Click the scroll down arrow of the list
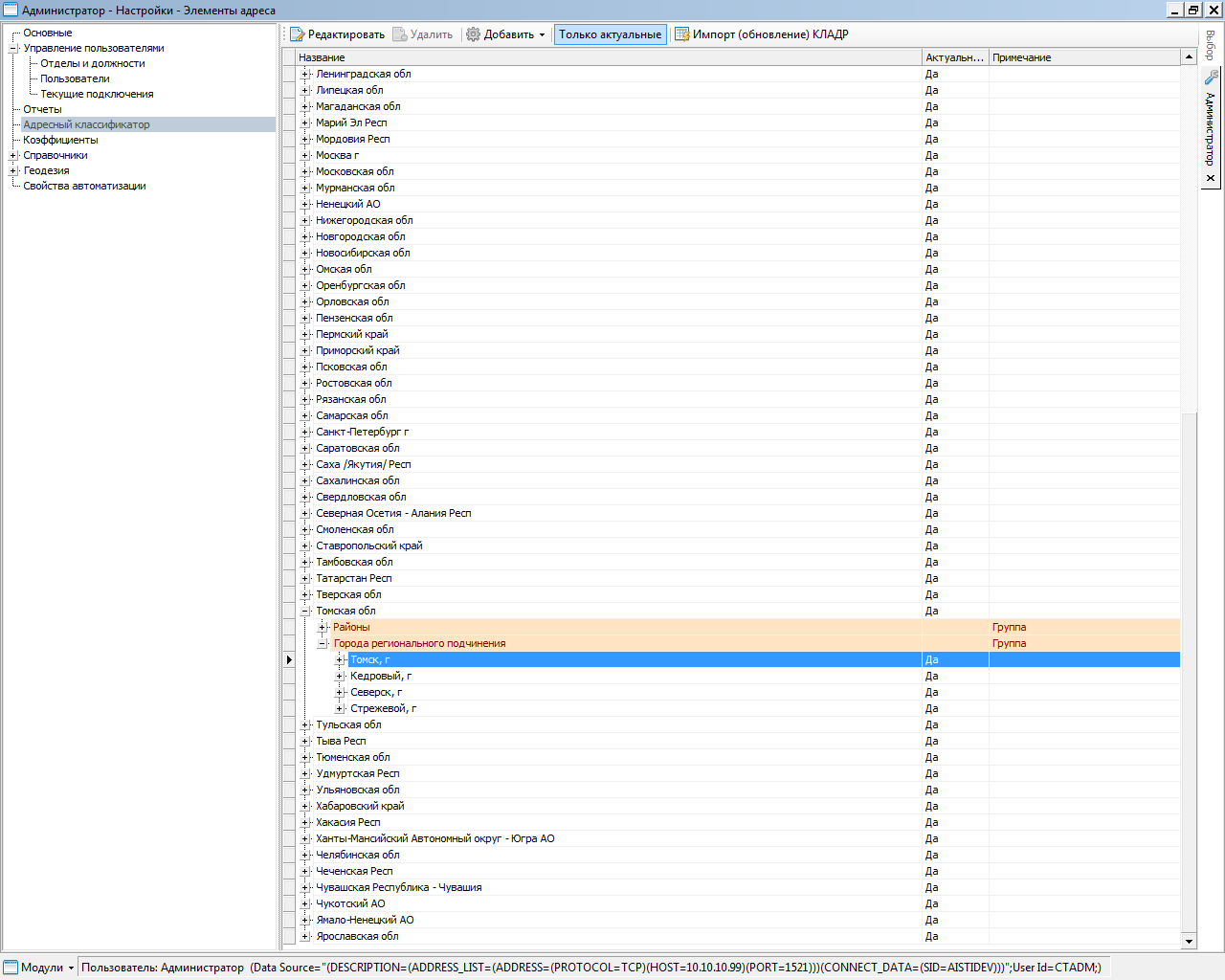This screenshot has height=980, width=1225. [x=1190, y=942]
